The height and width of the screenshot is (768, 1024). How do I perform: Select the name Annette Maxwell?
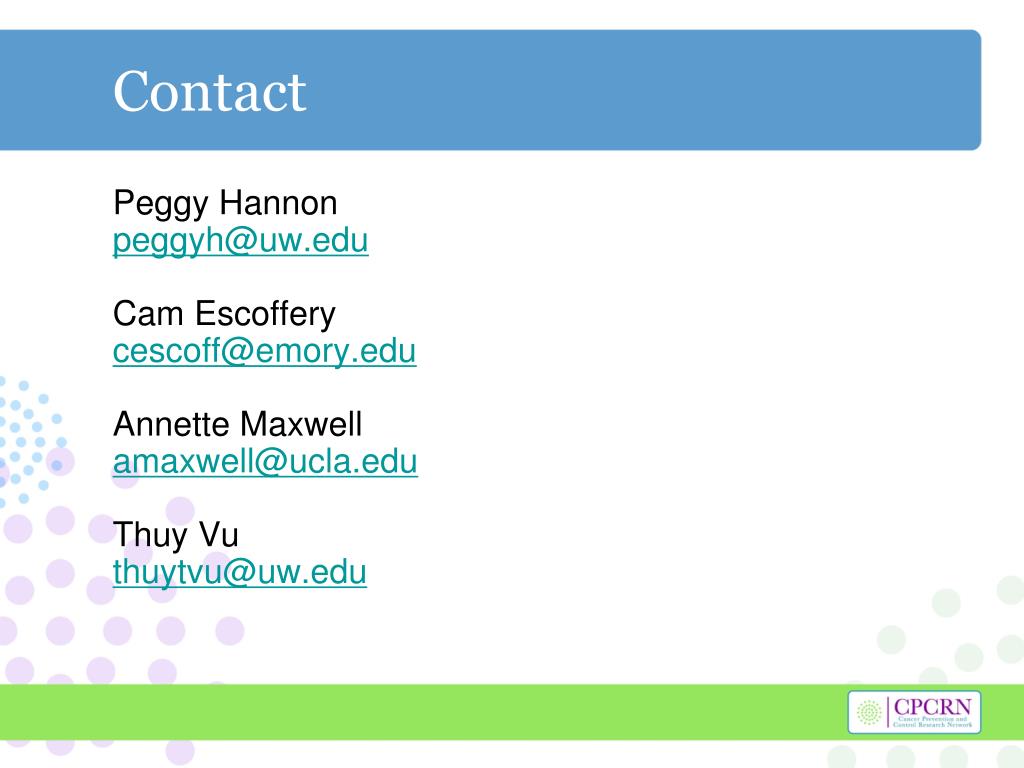238,424
